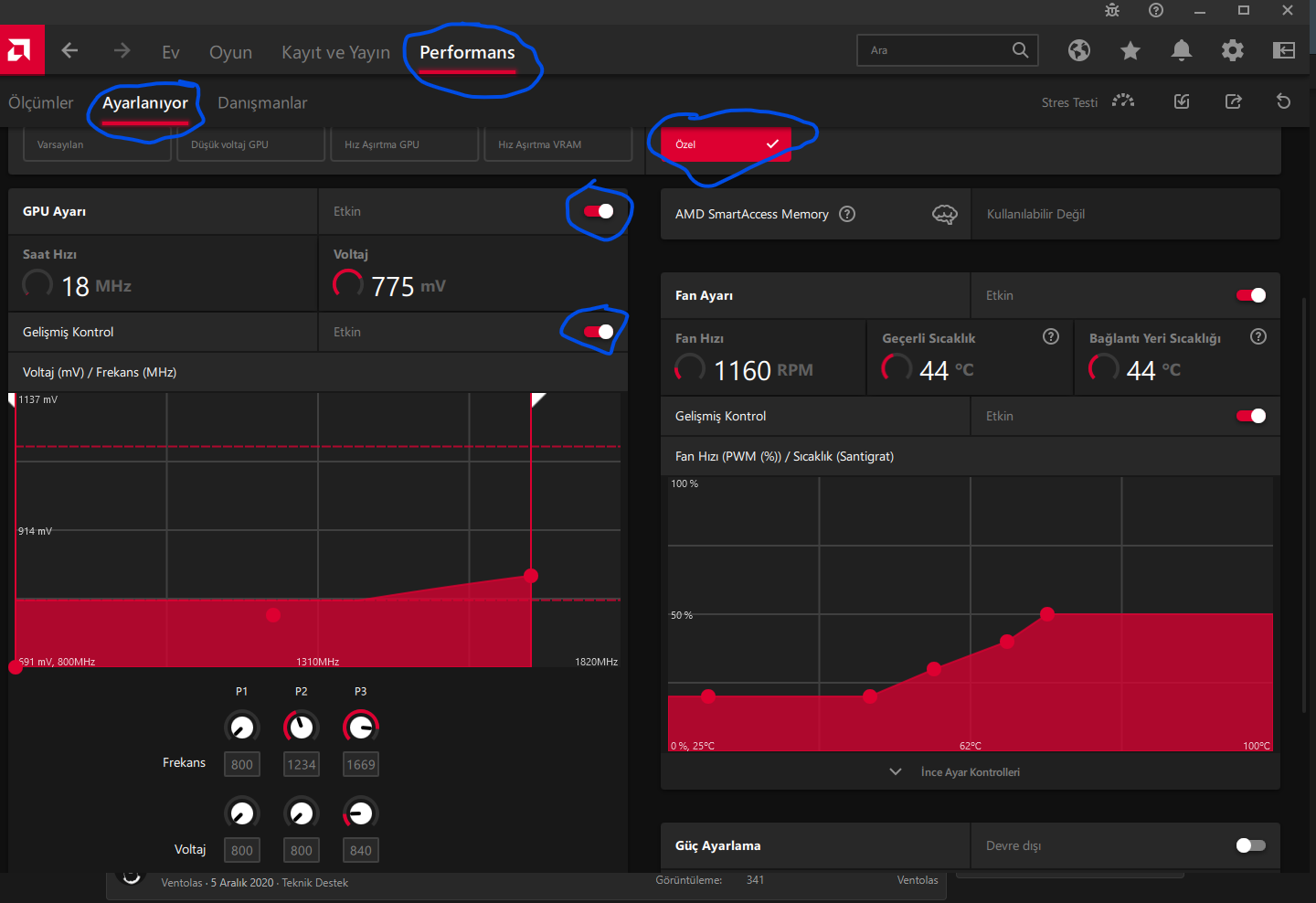Enable Güç Ayarlama toggle
Screen dimensions: 1316x903
[1251, 845]
